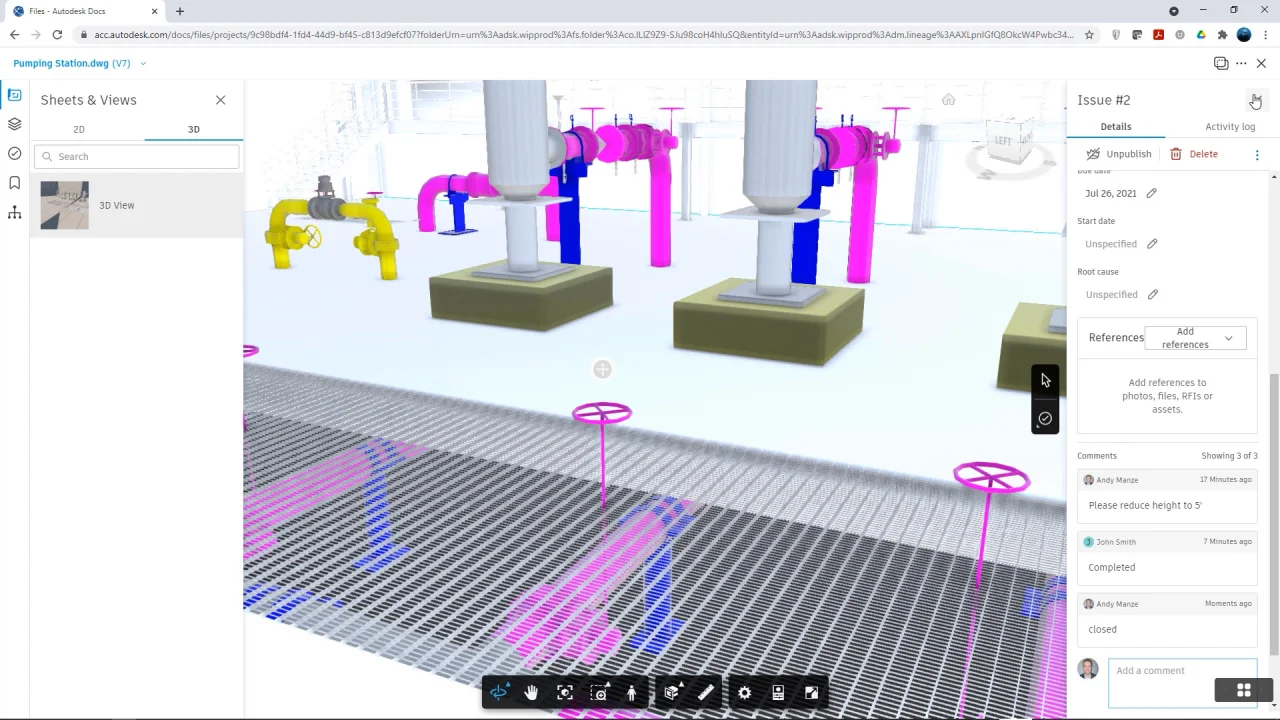Click the issue marker check icon on model
1280x720 pixels.
(1045, 418)
